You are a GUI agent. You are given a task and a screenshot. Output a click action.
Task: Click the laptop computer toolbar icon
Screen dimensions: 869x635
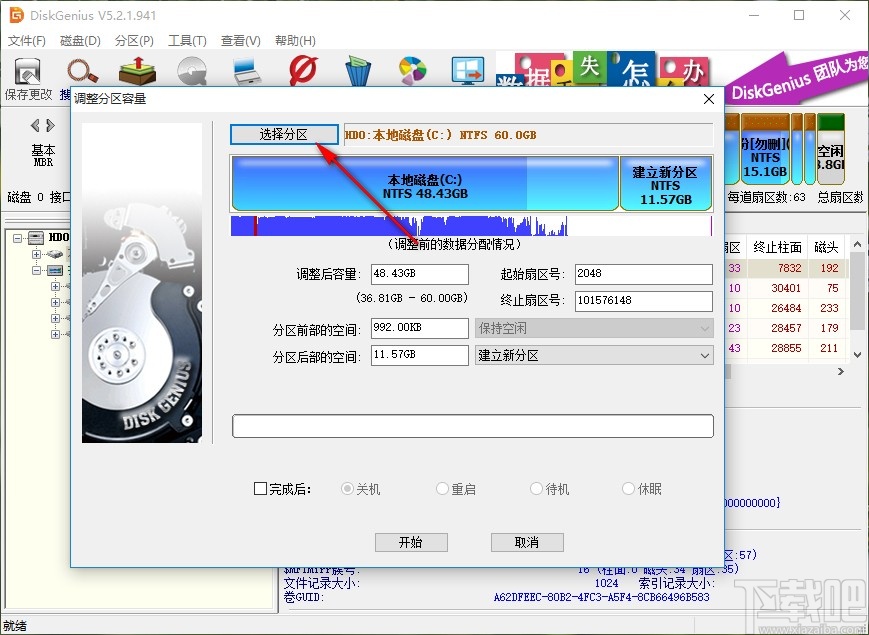tap(244, 72)
